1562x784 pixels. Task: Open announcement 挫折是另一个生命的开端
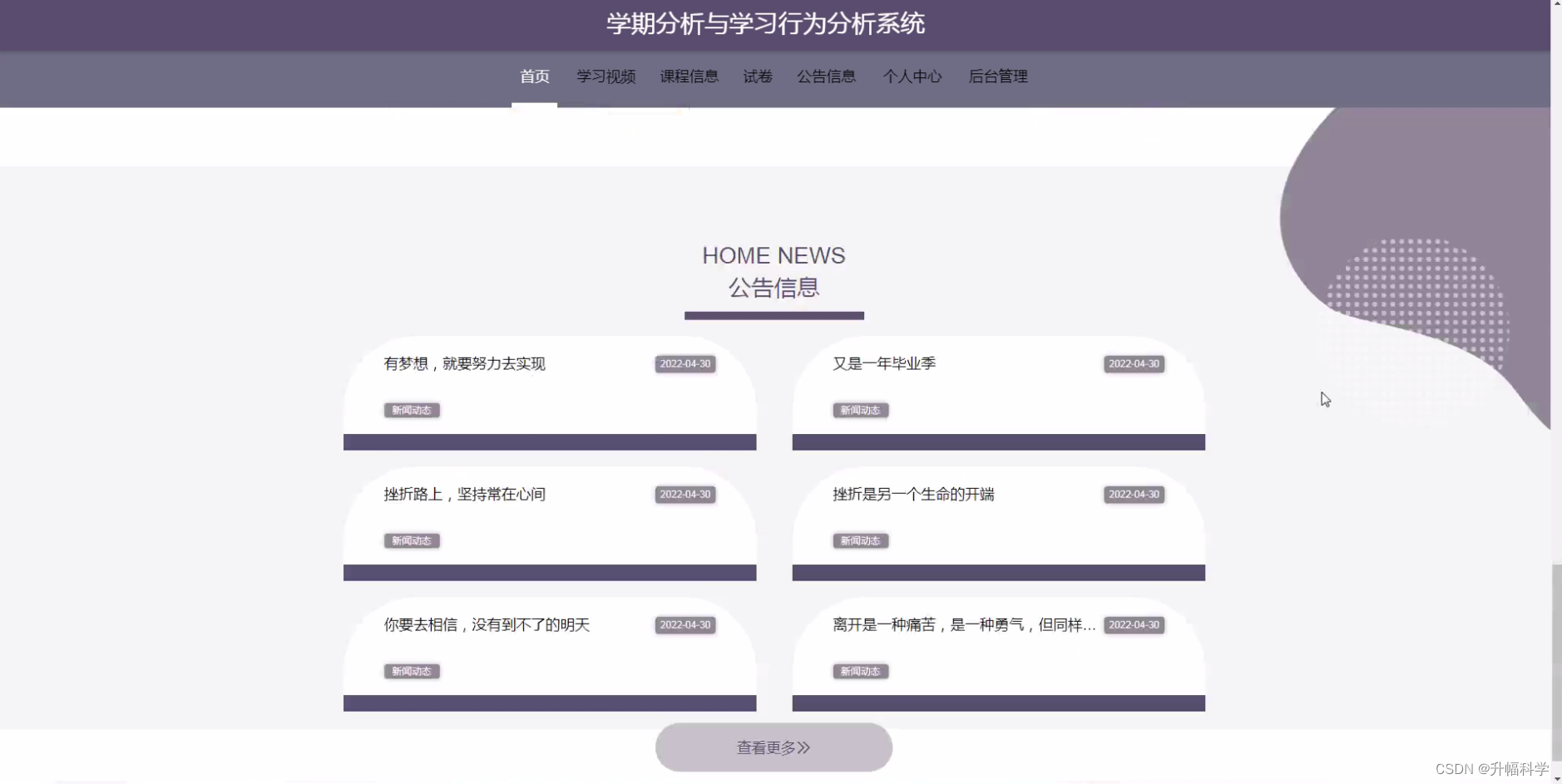914,494
